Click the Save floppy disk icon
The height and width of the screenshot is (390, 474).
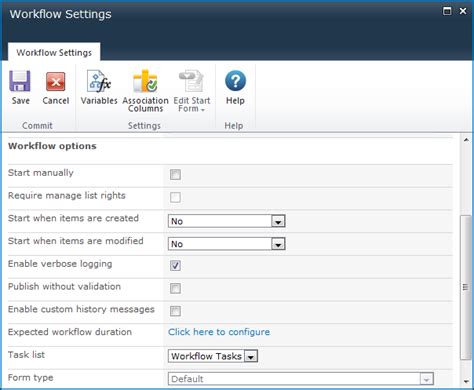point(20,81)
